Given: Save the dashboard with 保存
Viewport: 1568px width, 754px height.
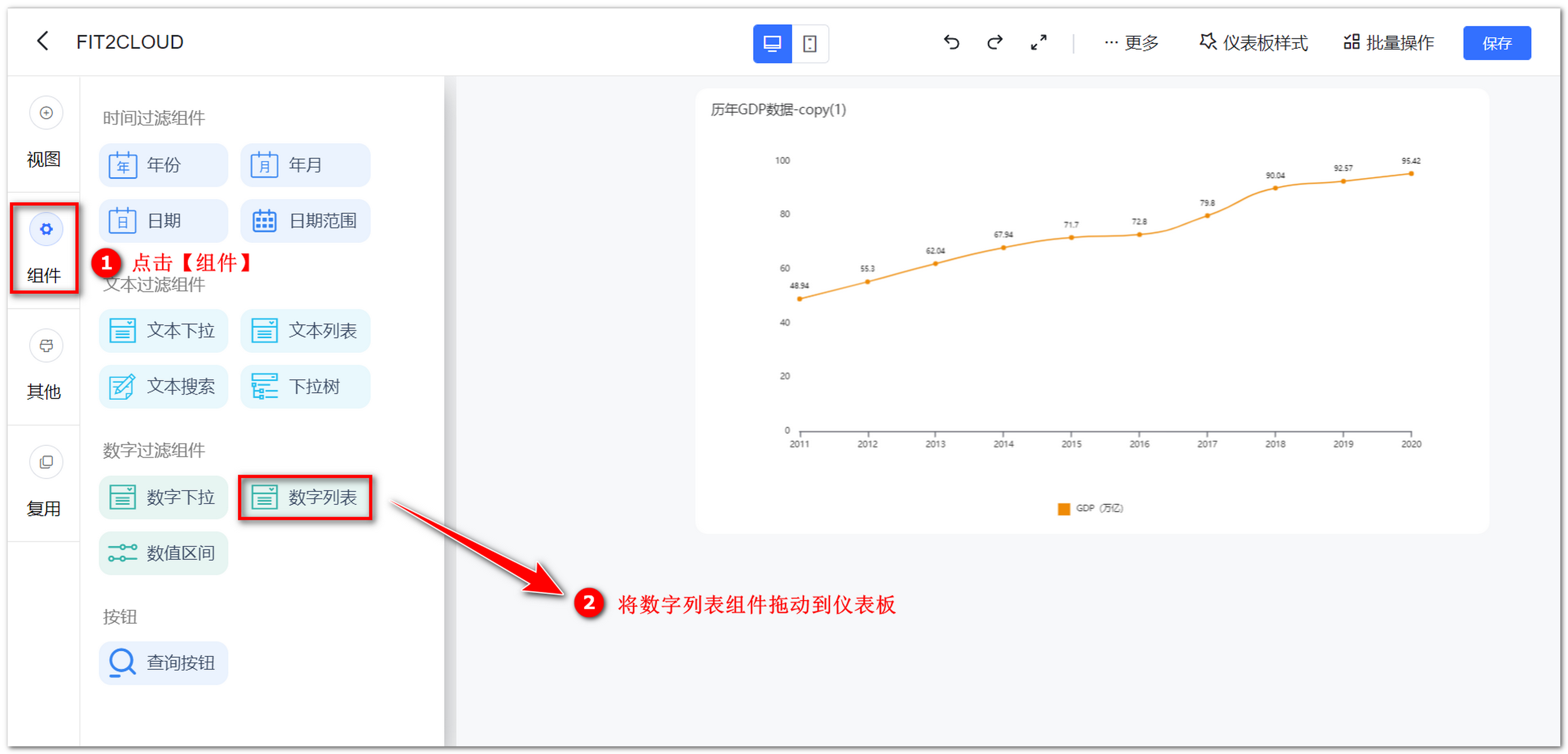Looking at the screenshot, I should tap(1497, 42).
